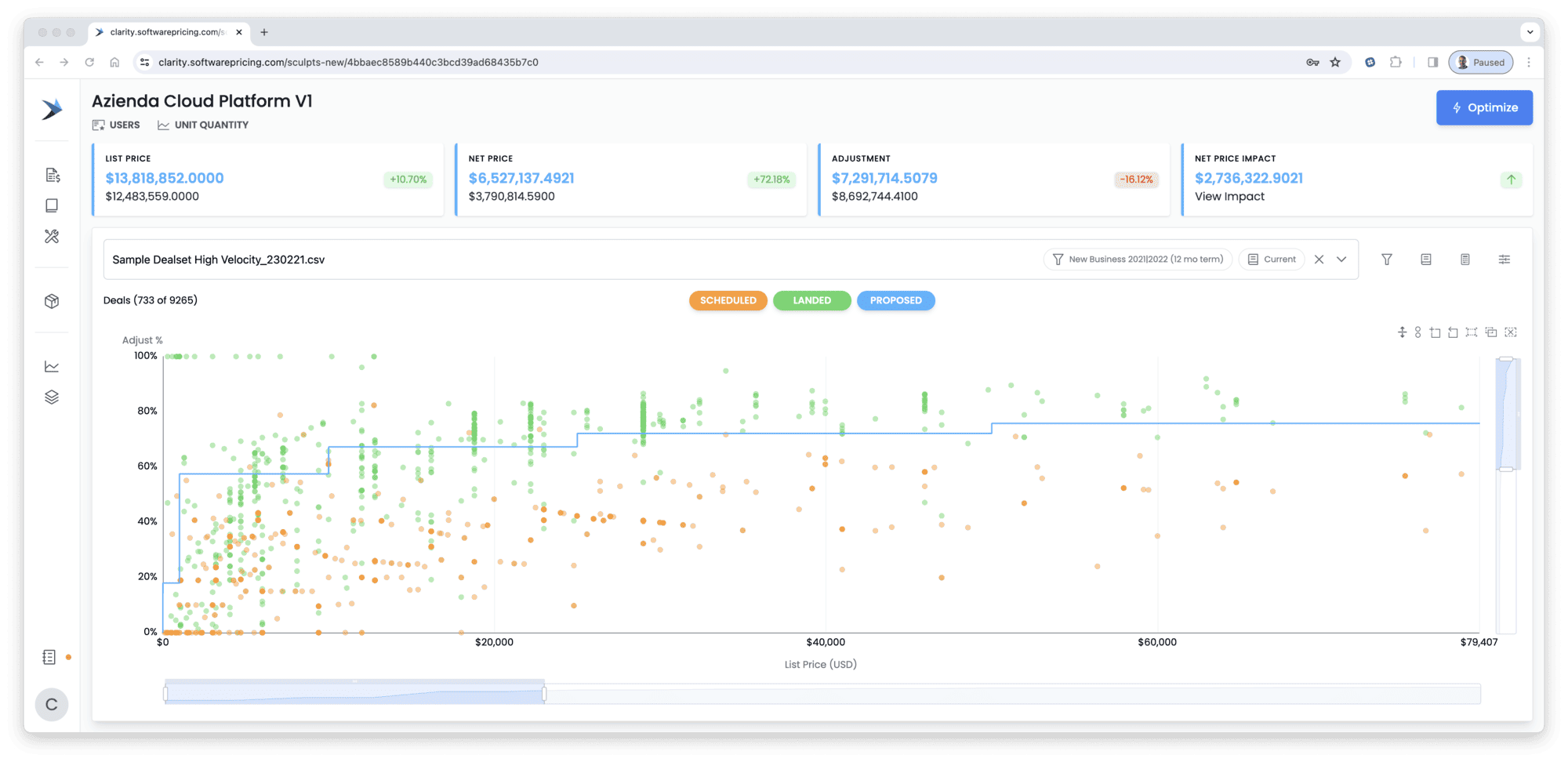Open the user avatar labeled C
1568x762 pixels.
click(x=52, y=704)
